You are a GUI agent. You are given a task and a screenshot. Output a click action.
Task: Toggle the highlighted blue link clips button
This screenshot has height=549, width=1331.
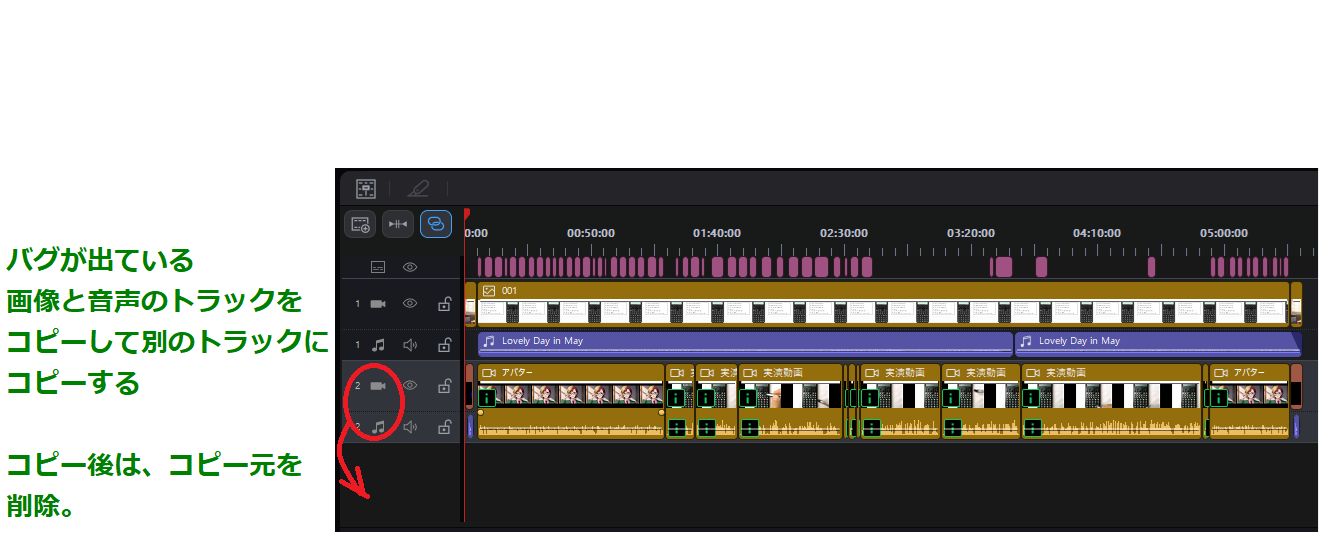tap(435, 224)
